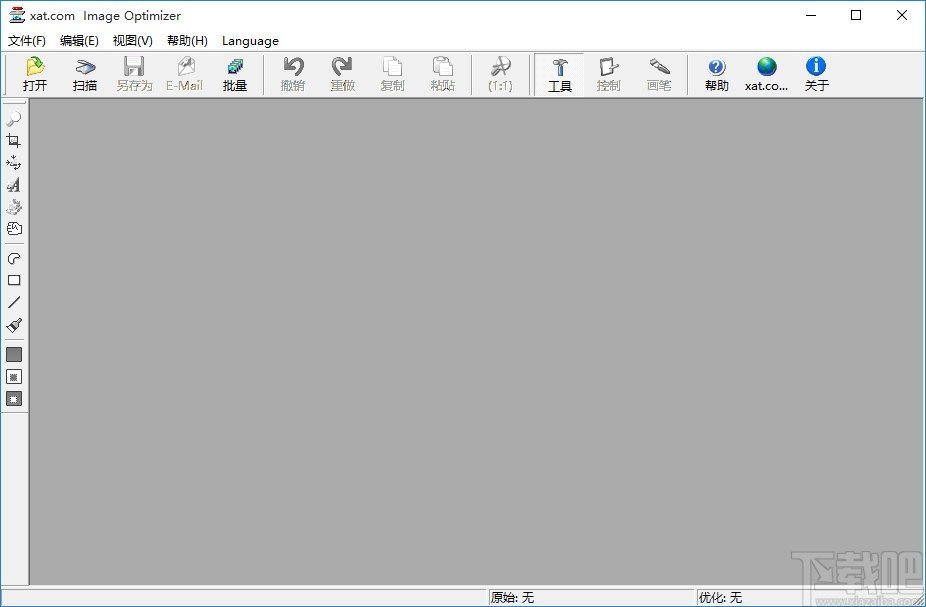Click the sidebar tool icon below the gears icon
Screen dimensions: 926x607
[14, 229]
